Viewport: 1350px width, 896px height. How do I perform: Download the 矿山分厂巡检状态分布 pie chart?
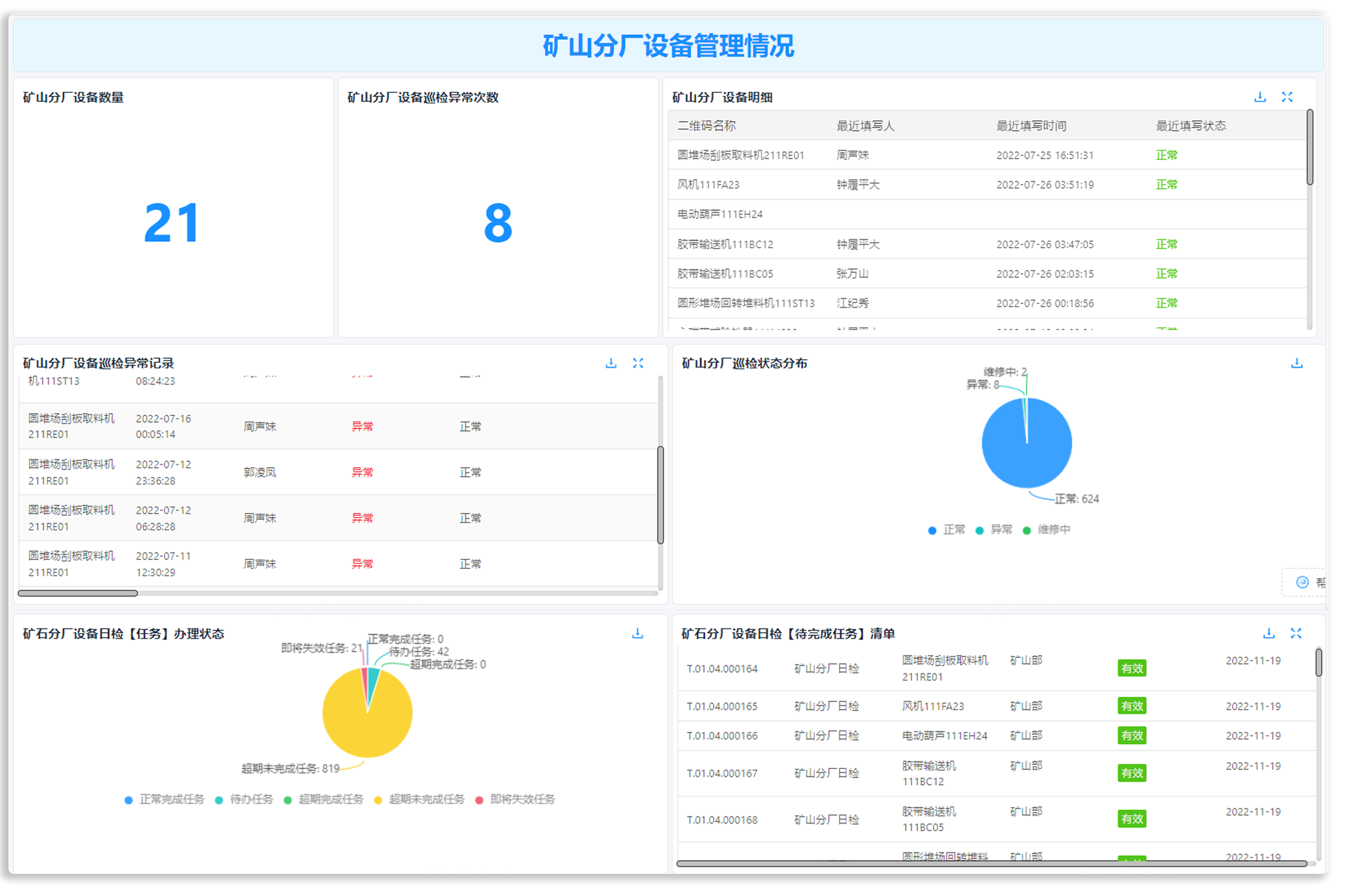coord(1297,363)
